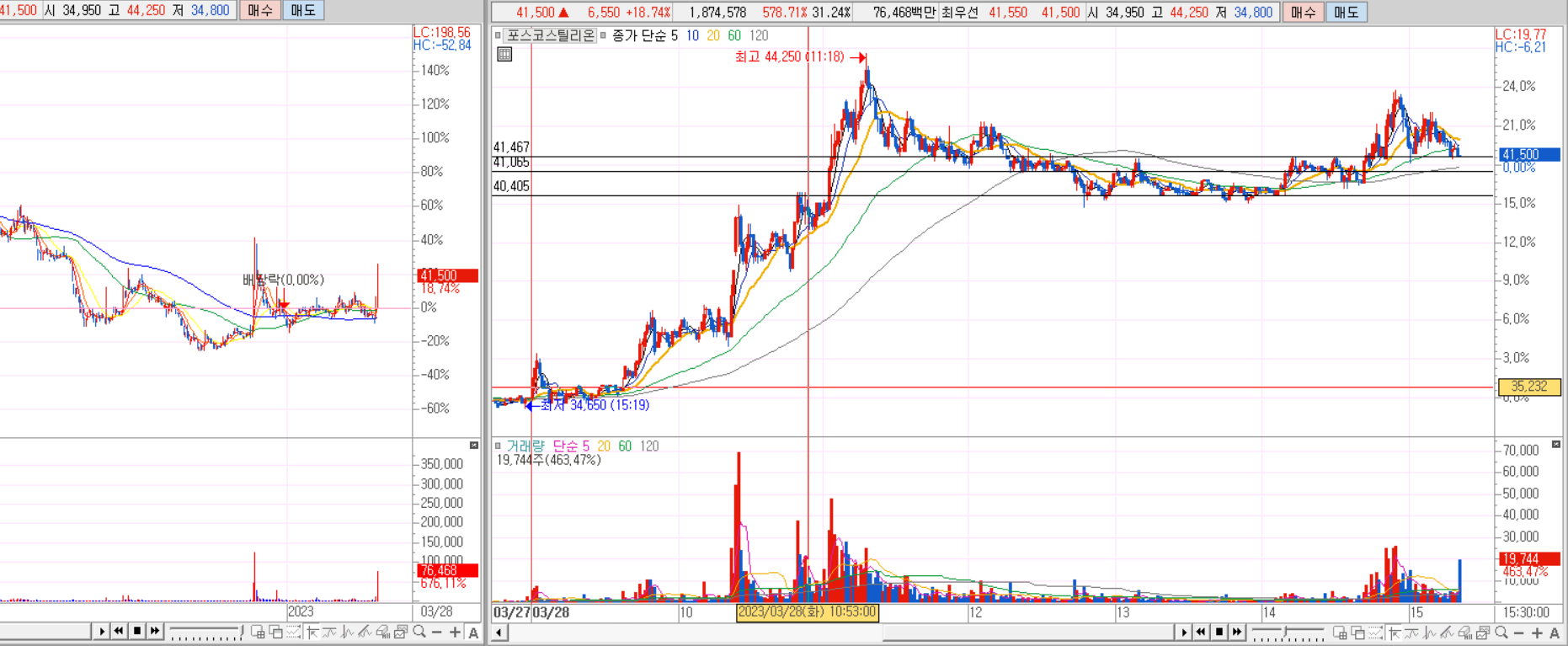Click rewind on the right chart toolbar
Image resolution: width=1568 pixels, height=646 pixels.
(x=1201, y=632)
